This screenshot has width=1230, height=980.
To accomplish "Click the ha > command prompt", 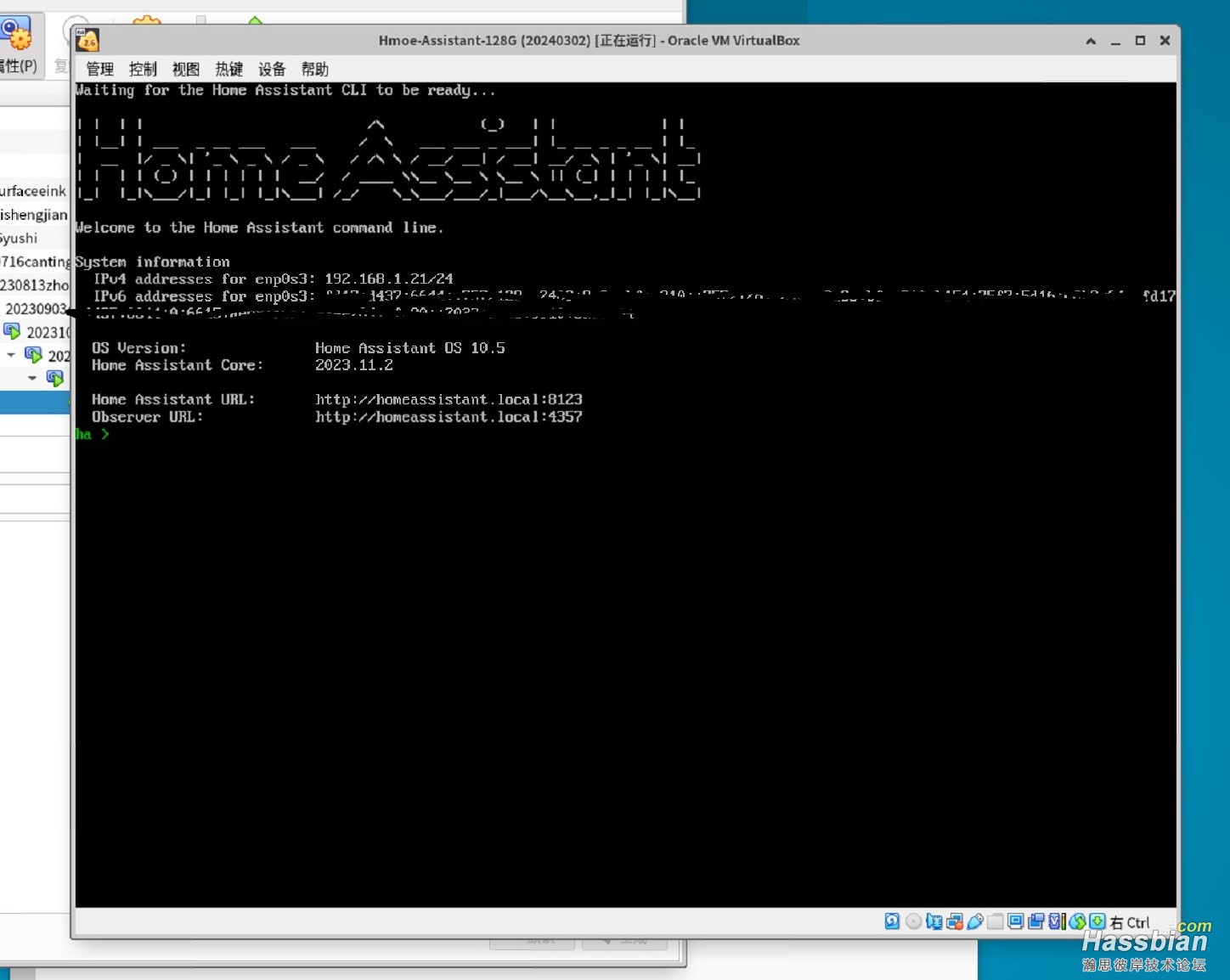I will [x=93, y=434].
